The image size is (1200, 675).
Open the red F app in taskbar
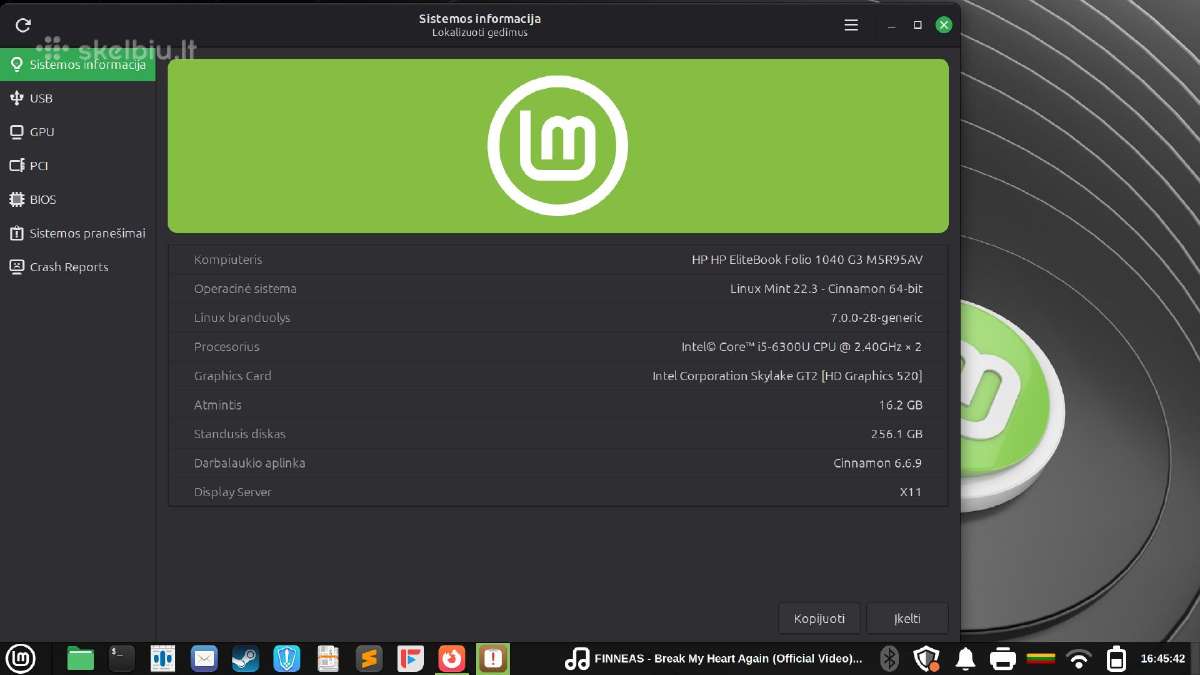[x=411, y=658]
